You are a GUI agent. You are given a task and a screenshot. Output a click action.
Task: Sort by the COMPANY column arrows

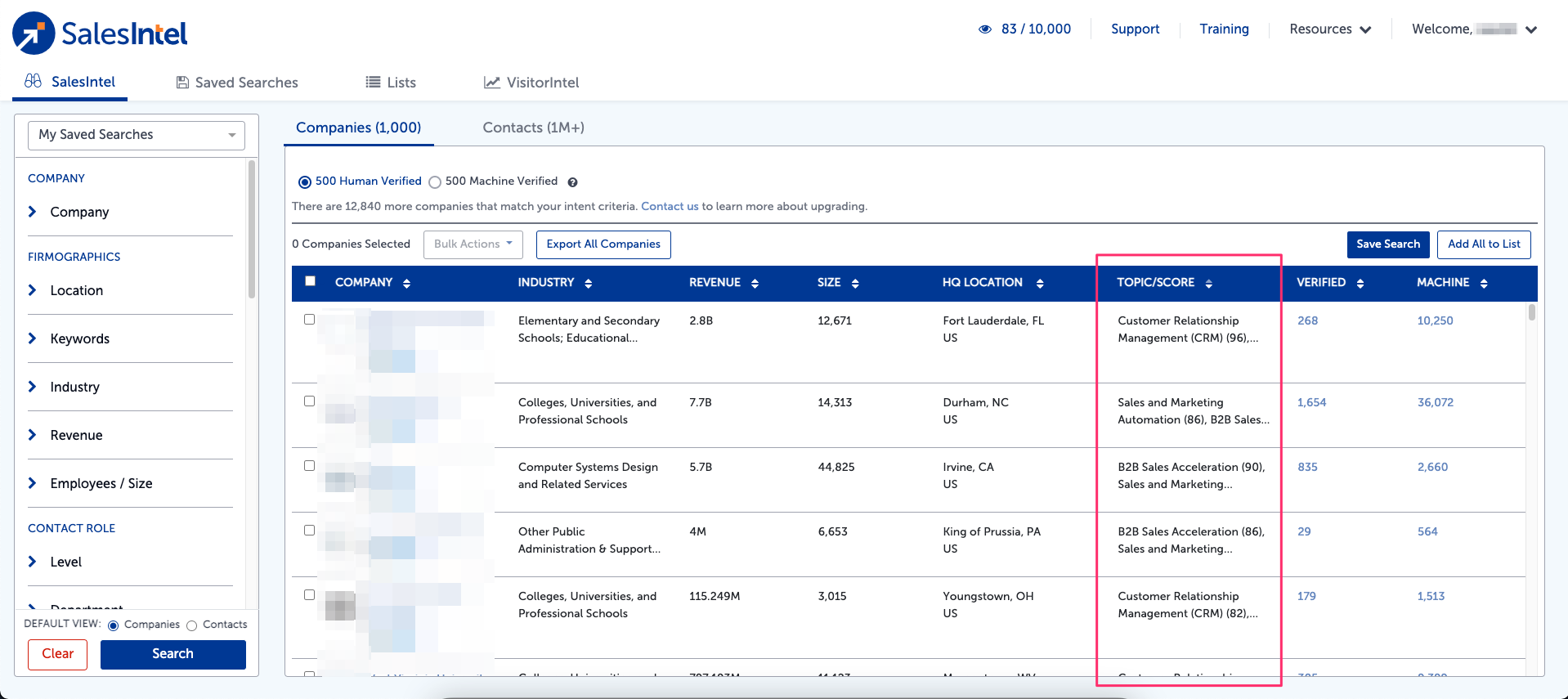406,283
